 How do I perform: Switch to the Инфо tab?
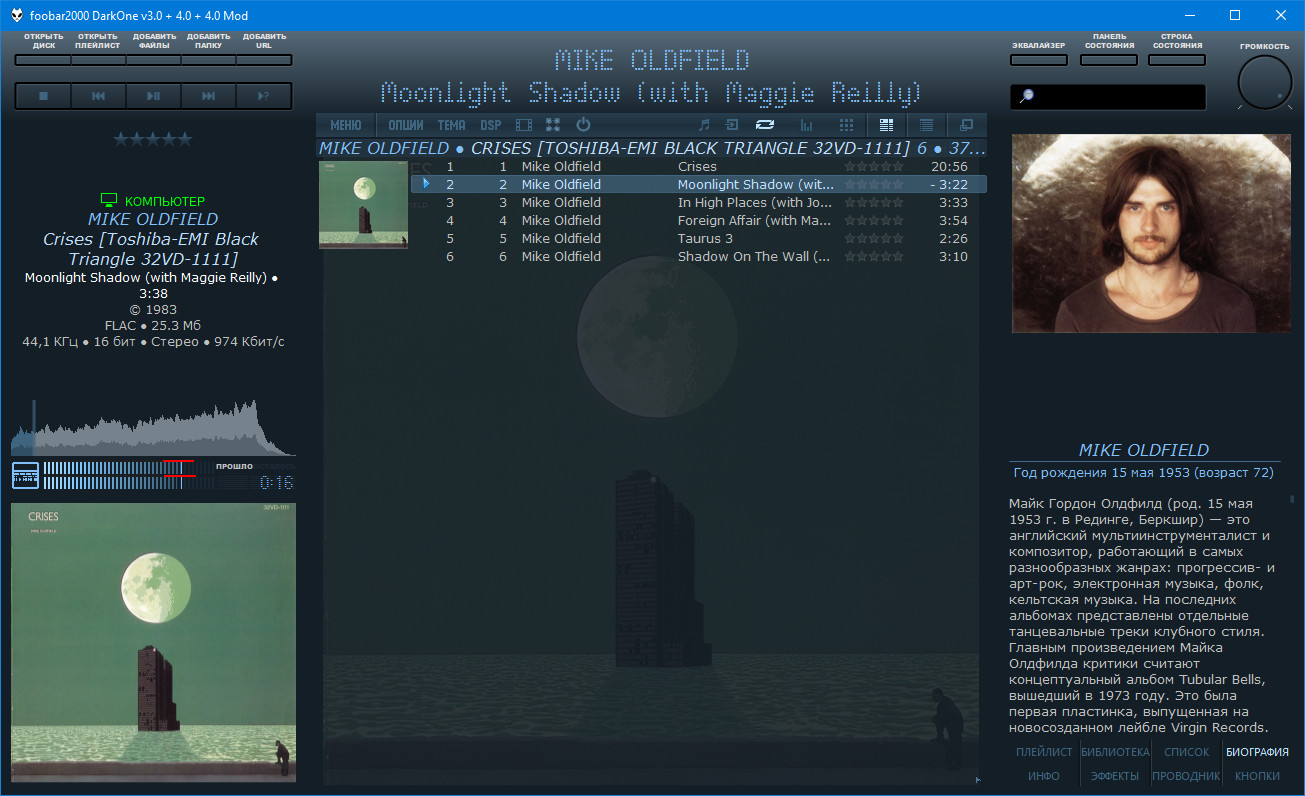[1044, 776]
